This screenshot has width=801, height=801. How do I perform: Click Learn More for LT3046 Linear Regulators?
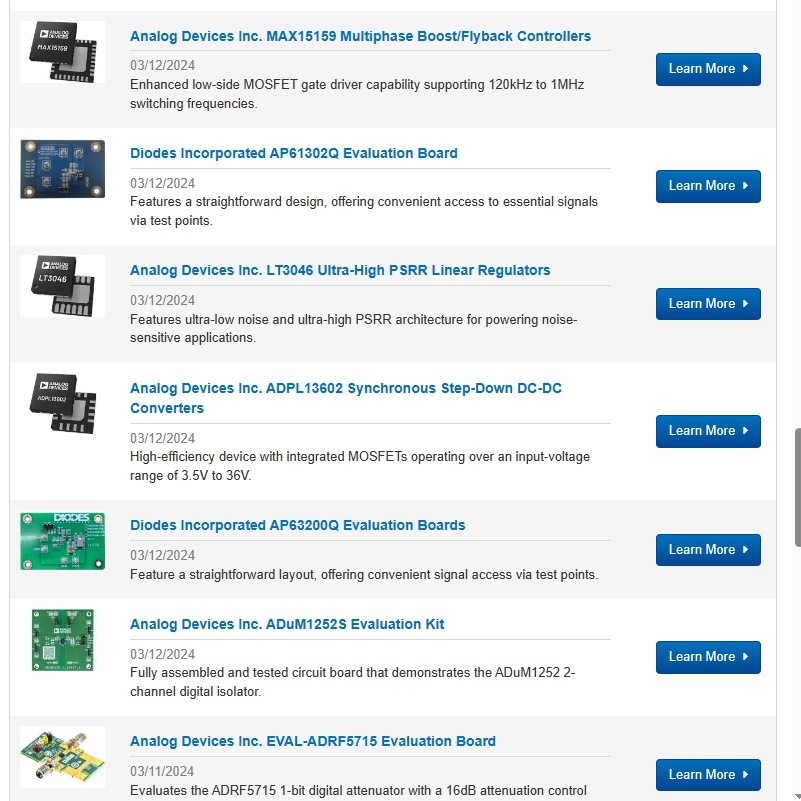[708, 303]
